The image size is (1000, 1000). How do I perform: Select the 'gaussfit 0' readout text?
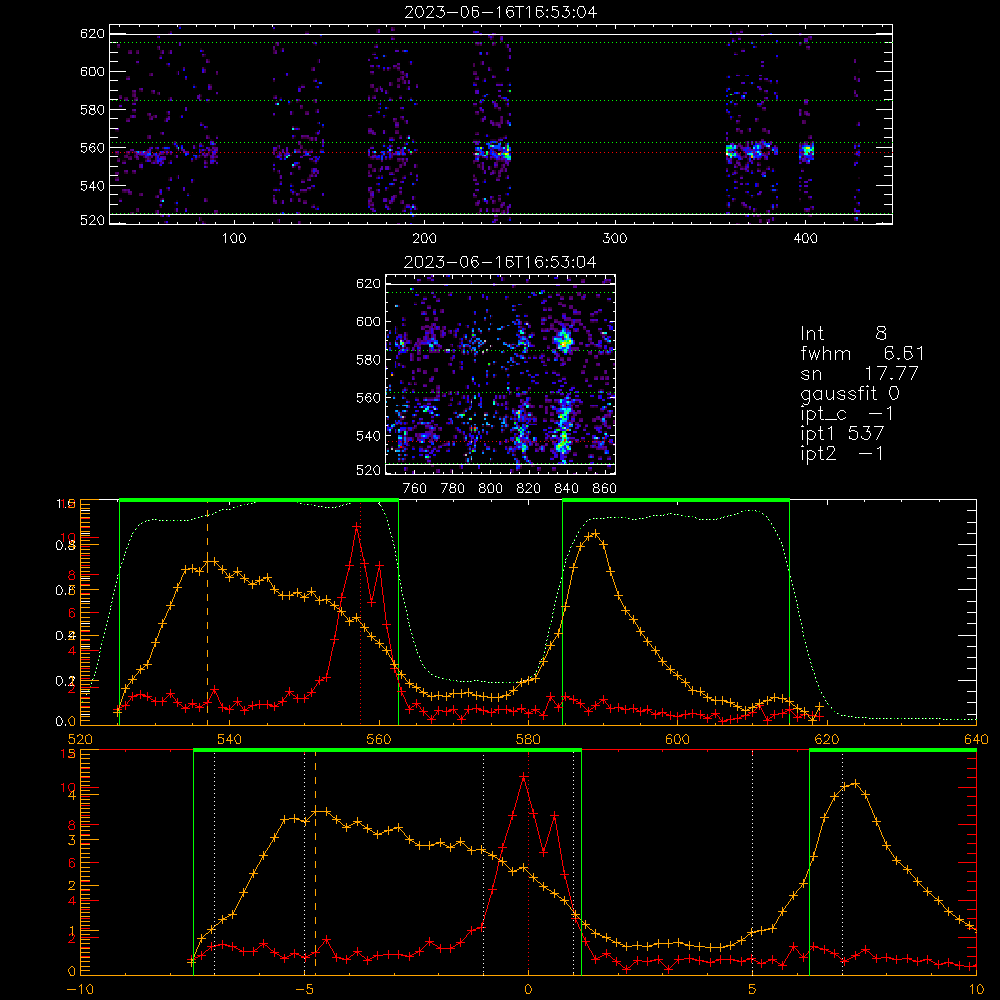(850, 393)
